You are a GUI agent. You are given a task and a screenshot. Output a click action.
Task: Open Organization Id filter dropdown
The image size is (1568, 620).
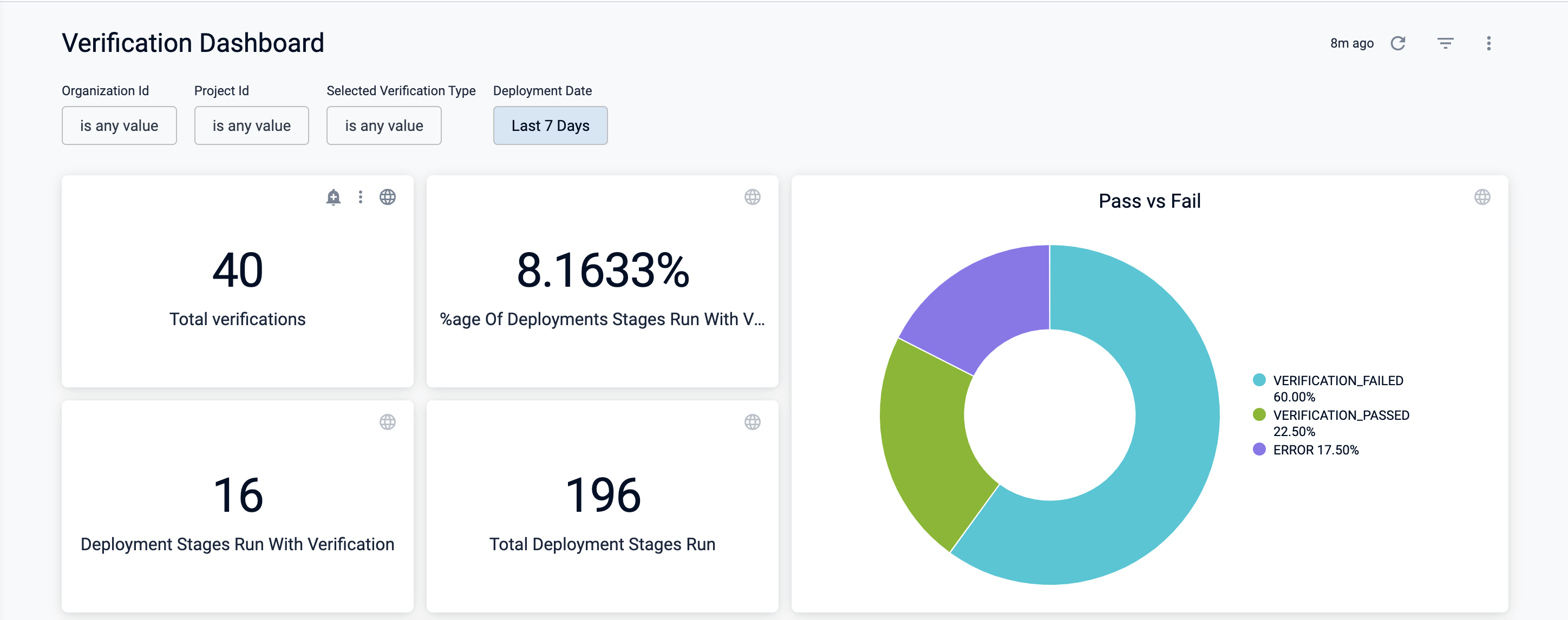tap(119, 126)
